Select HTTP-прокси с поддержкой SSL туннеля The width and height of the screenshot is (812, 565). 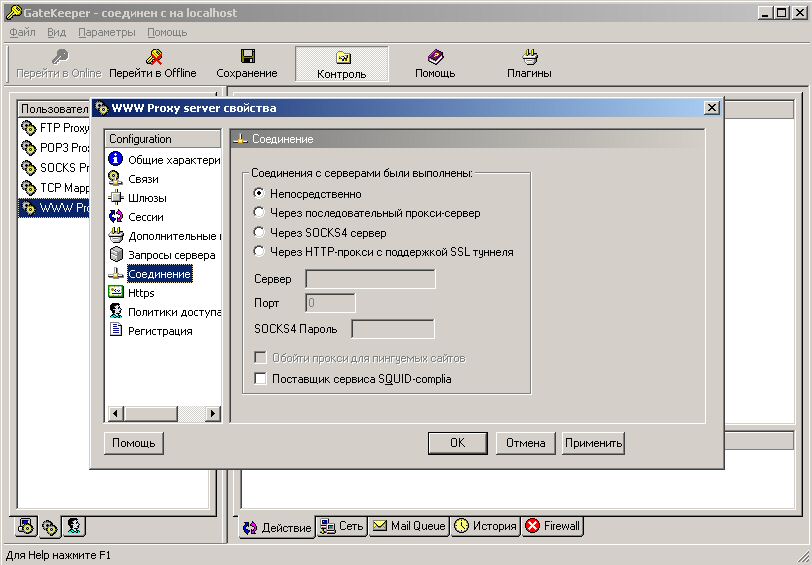tap(259, 252)
